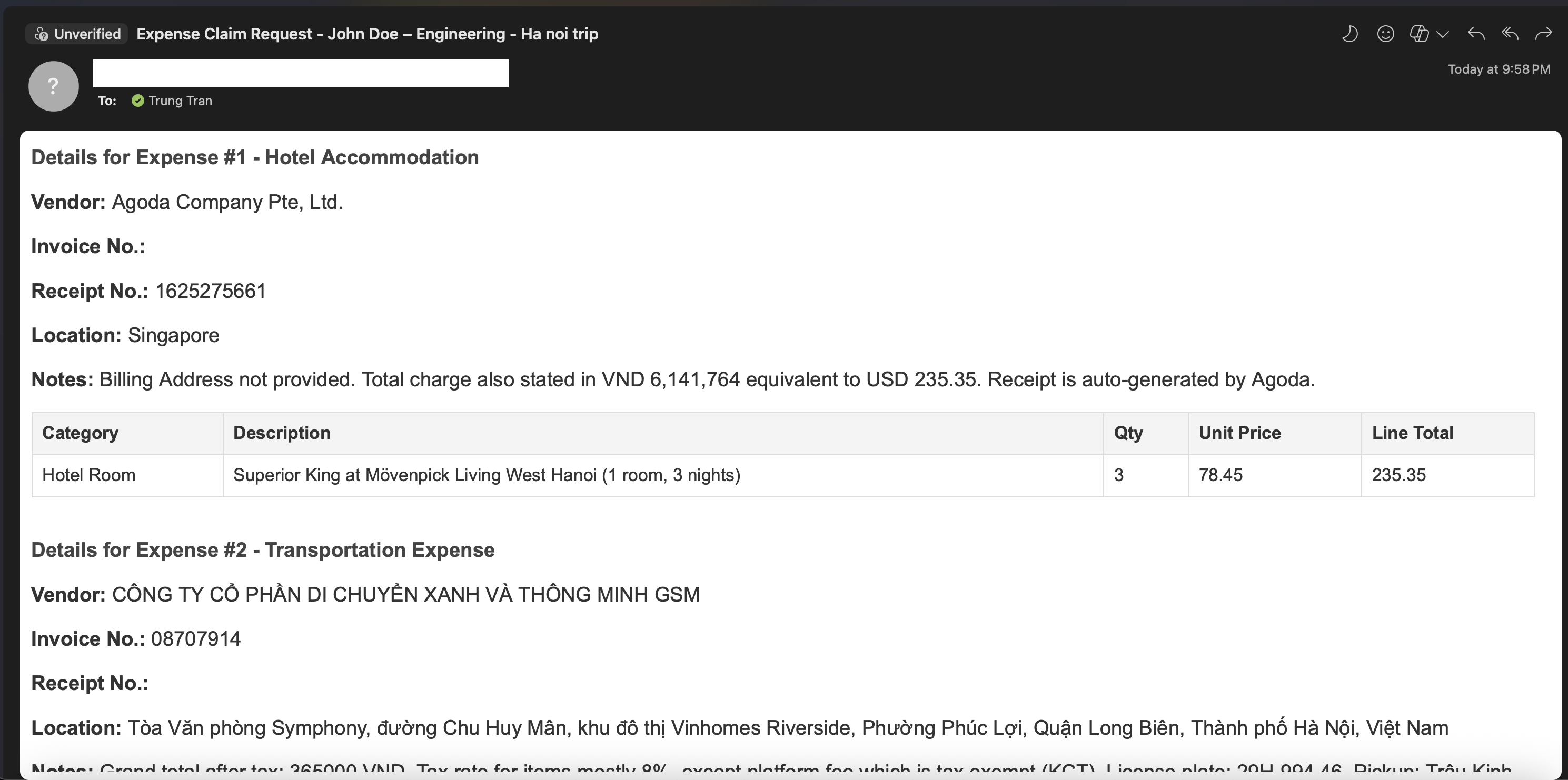Click the green verified checkmark beside Trung Tran
The width and height of the screenshot is (1568, 780).
(138, 101)
